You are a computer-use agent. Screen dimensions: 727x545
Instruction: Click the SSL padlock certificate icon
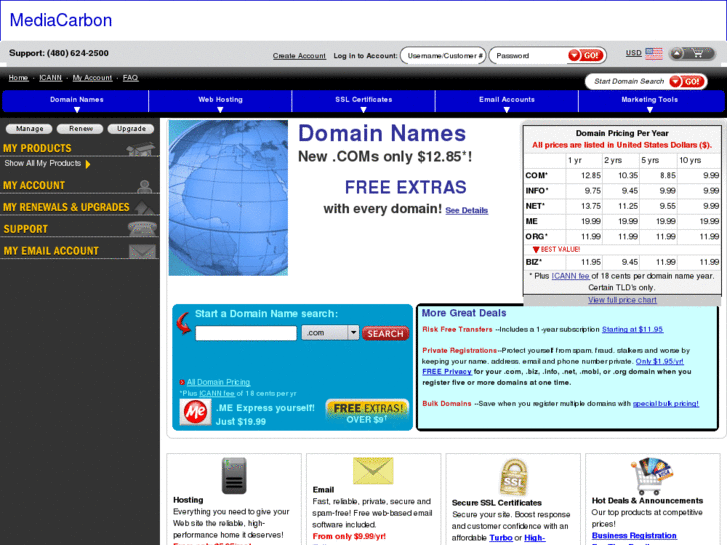(x=513, y=477)
